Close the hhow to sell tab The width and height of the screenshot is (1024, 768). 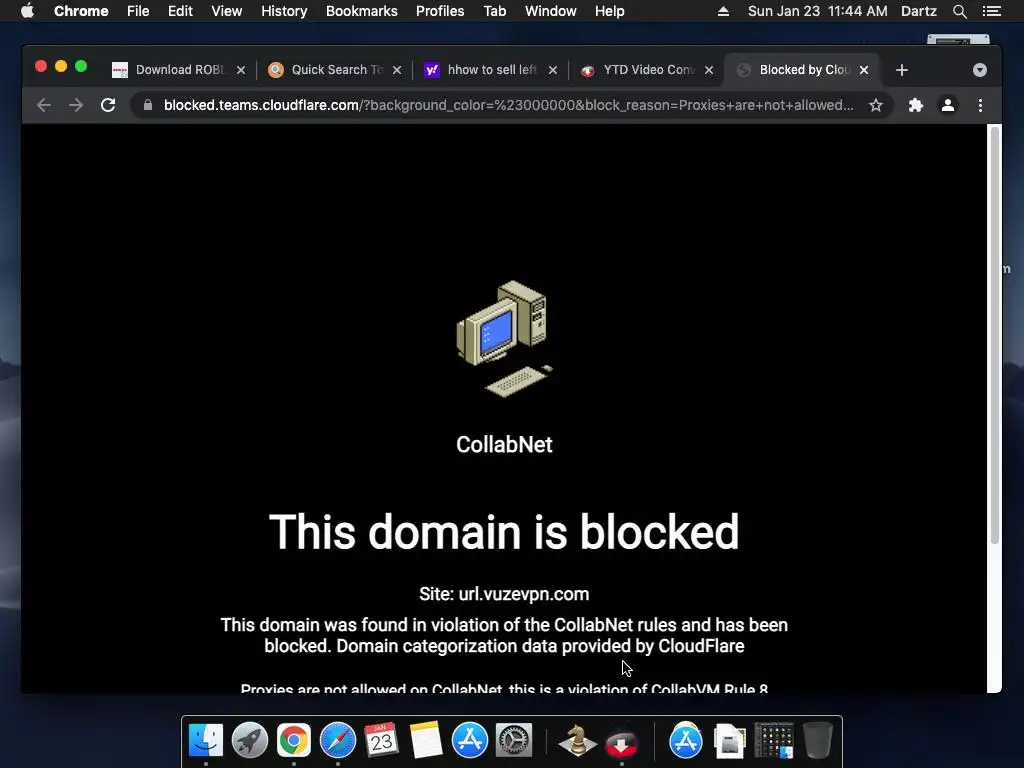(552, 70)
